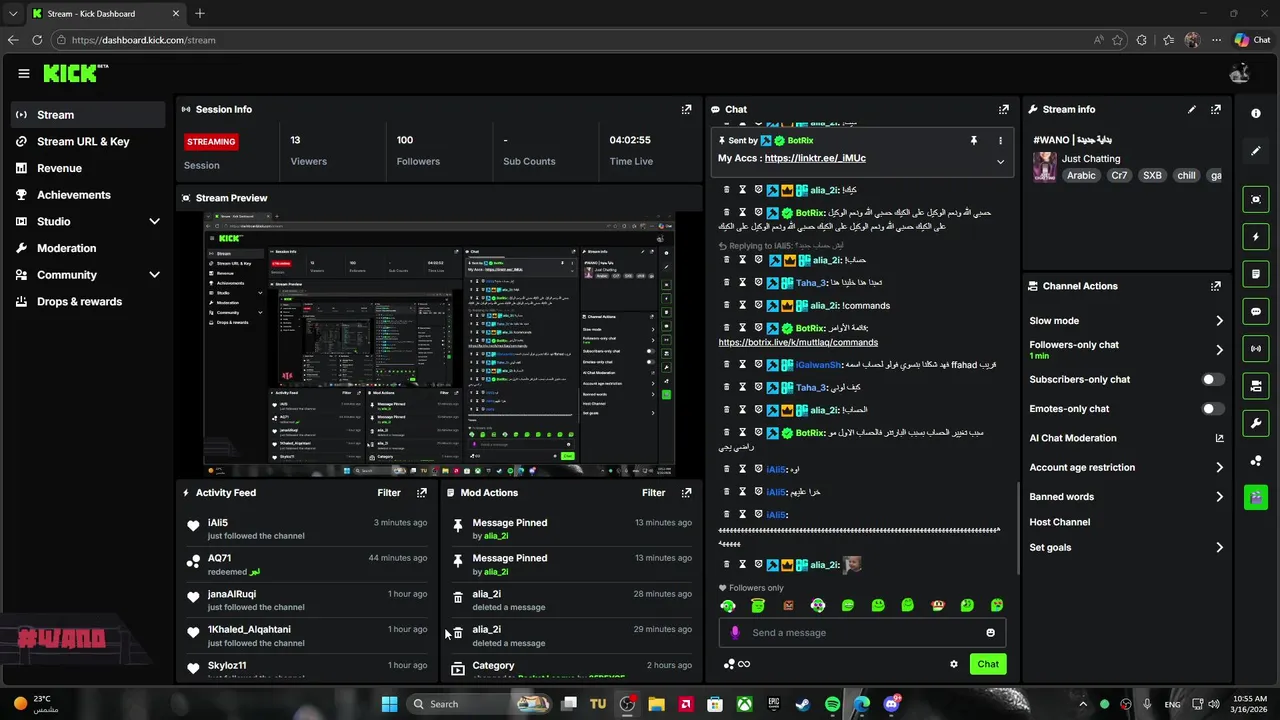Click the Send a message field
This screenshot has height=720, width=1280.
(x=862, y=633)
